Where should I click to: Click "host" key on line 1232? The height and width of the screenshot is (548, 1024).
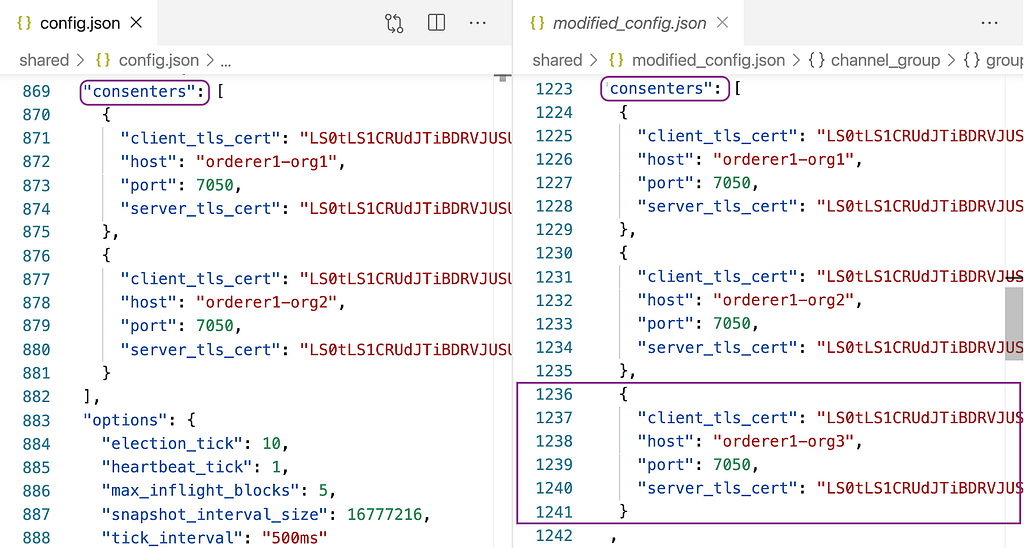pyautogui.click(x=665, y=300)
